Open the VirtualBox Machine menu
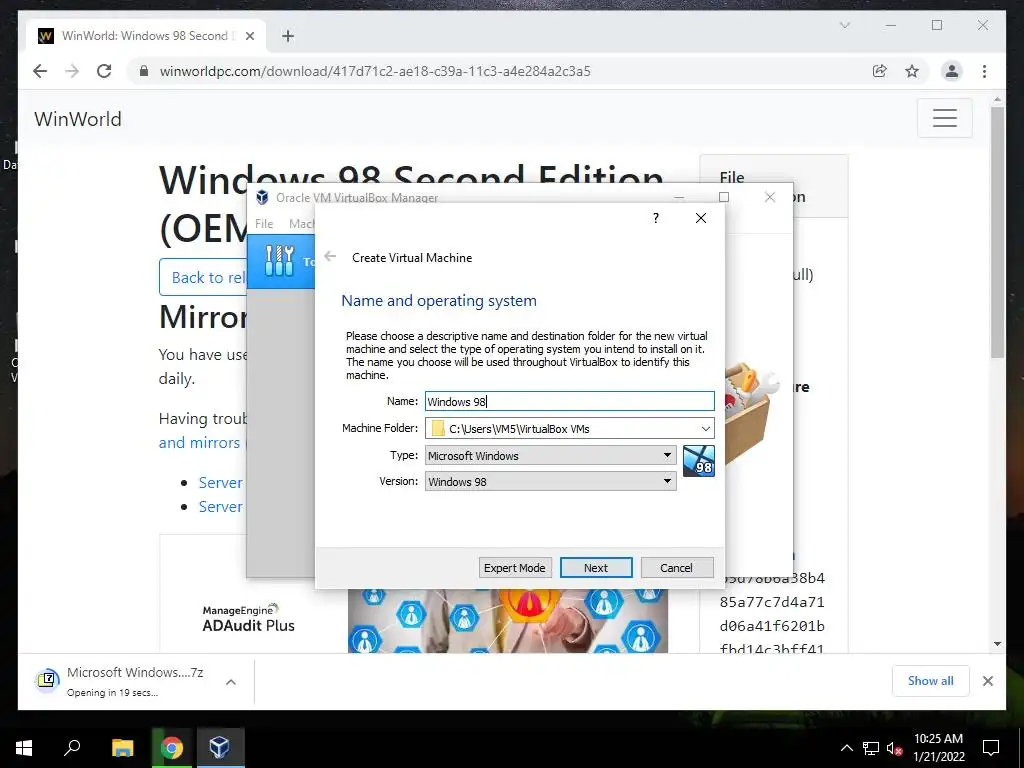 coord(302,223)
